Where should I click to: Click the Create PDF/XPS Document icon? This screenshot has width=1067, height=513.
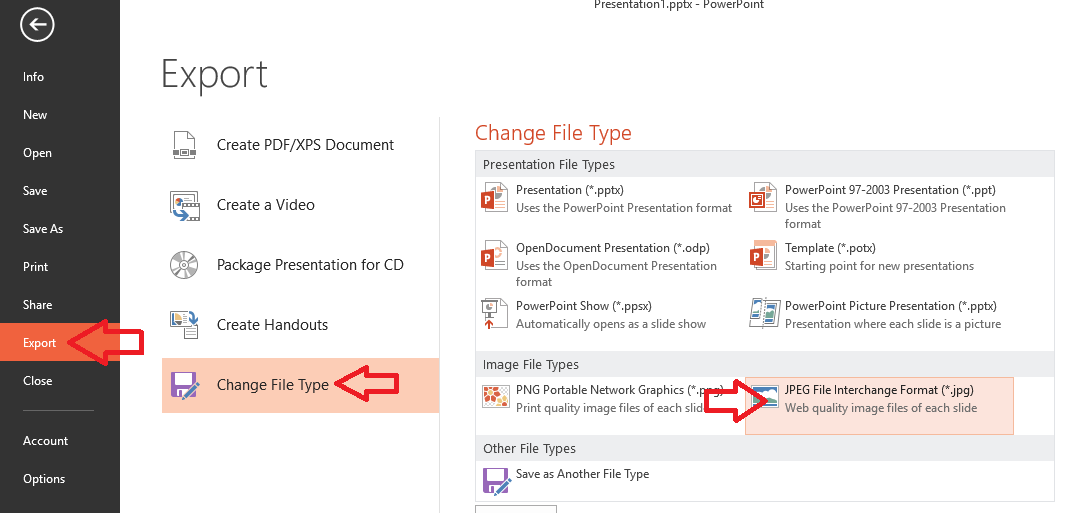[x=184, y=145]
